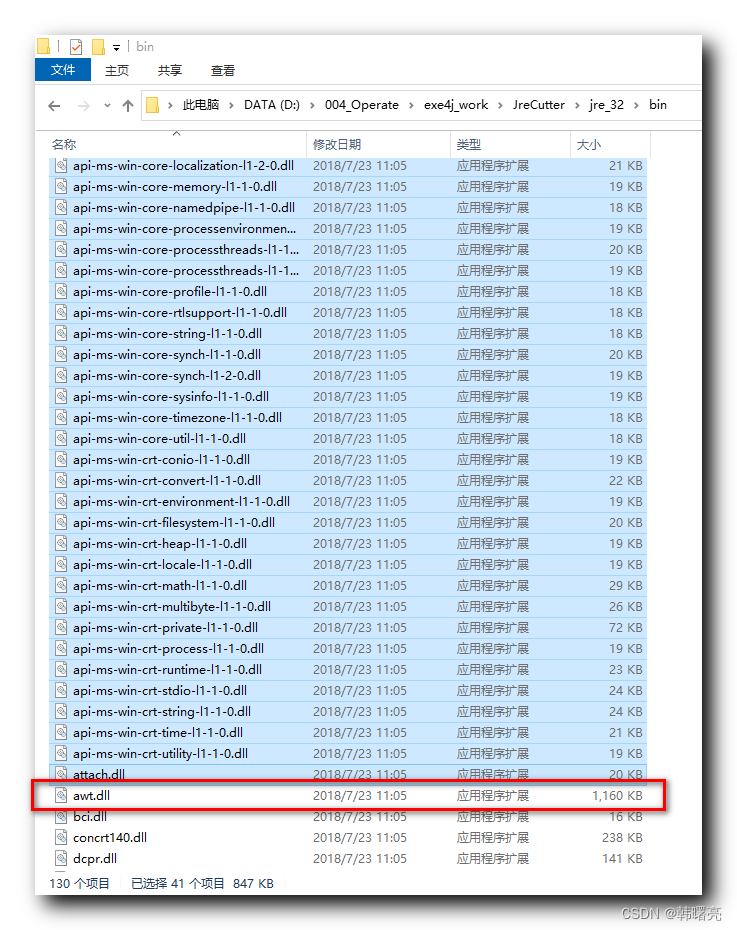The width and height of the screenshot is (737, 930).
Task: Click the Back navigation arrow
Action: [55, 106]
